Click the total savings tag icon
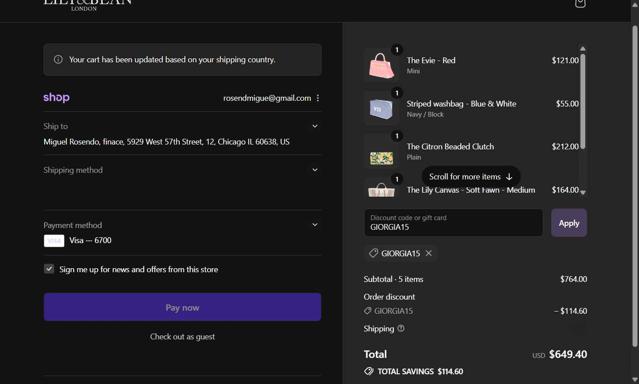This screenshot has height=384, width=639. [368, 371]
